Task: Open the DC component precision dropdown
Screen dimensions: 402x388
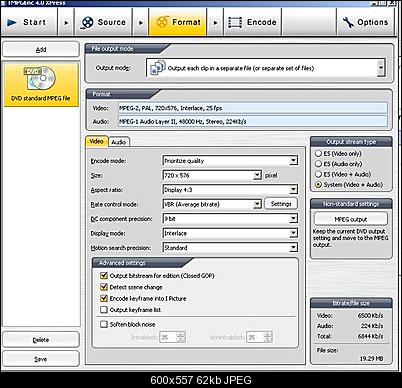Action: [293, 219]
